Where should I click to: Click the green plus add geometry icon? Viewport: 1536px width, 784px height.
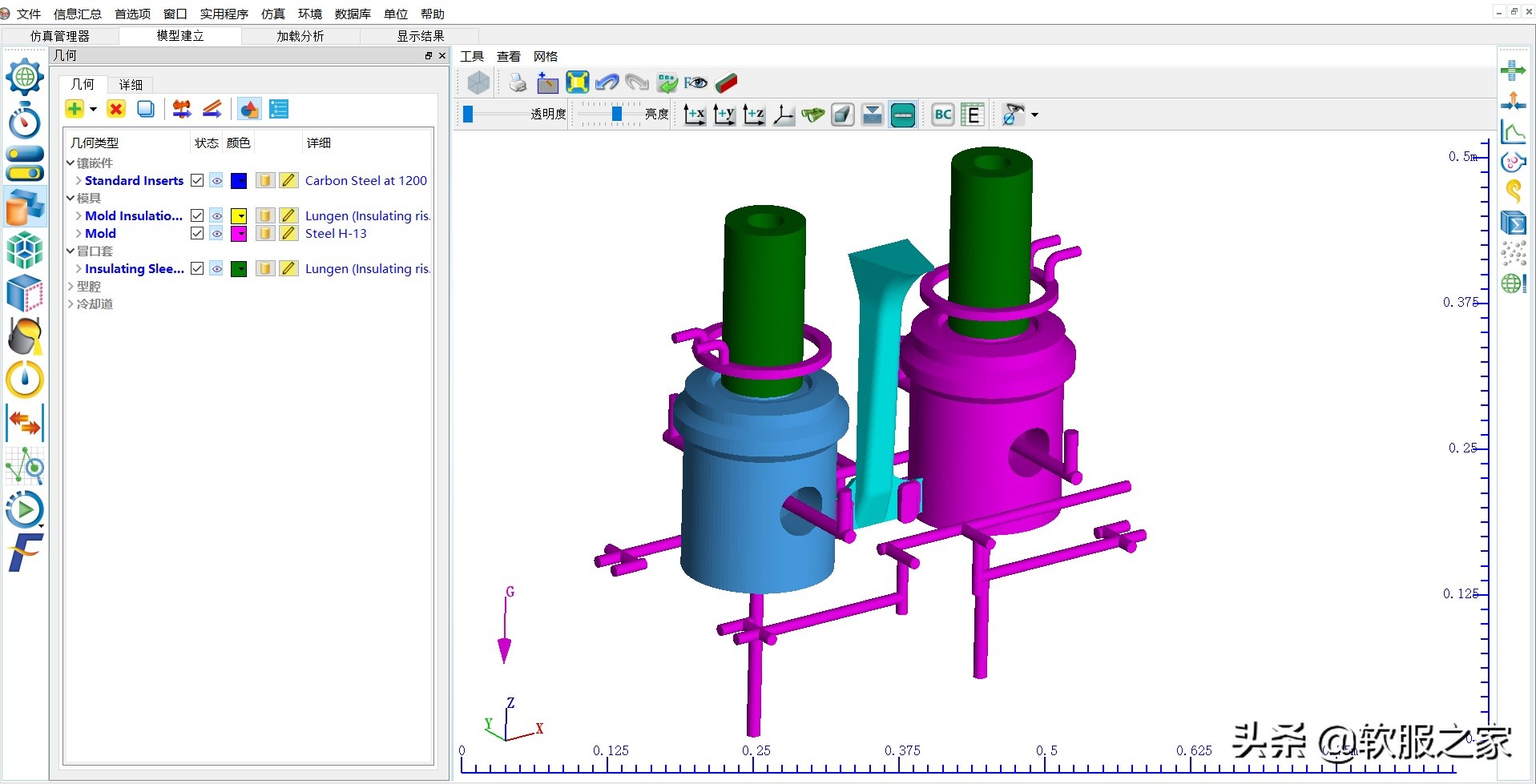(75, 110)
